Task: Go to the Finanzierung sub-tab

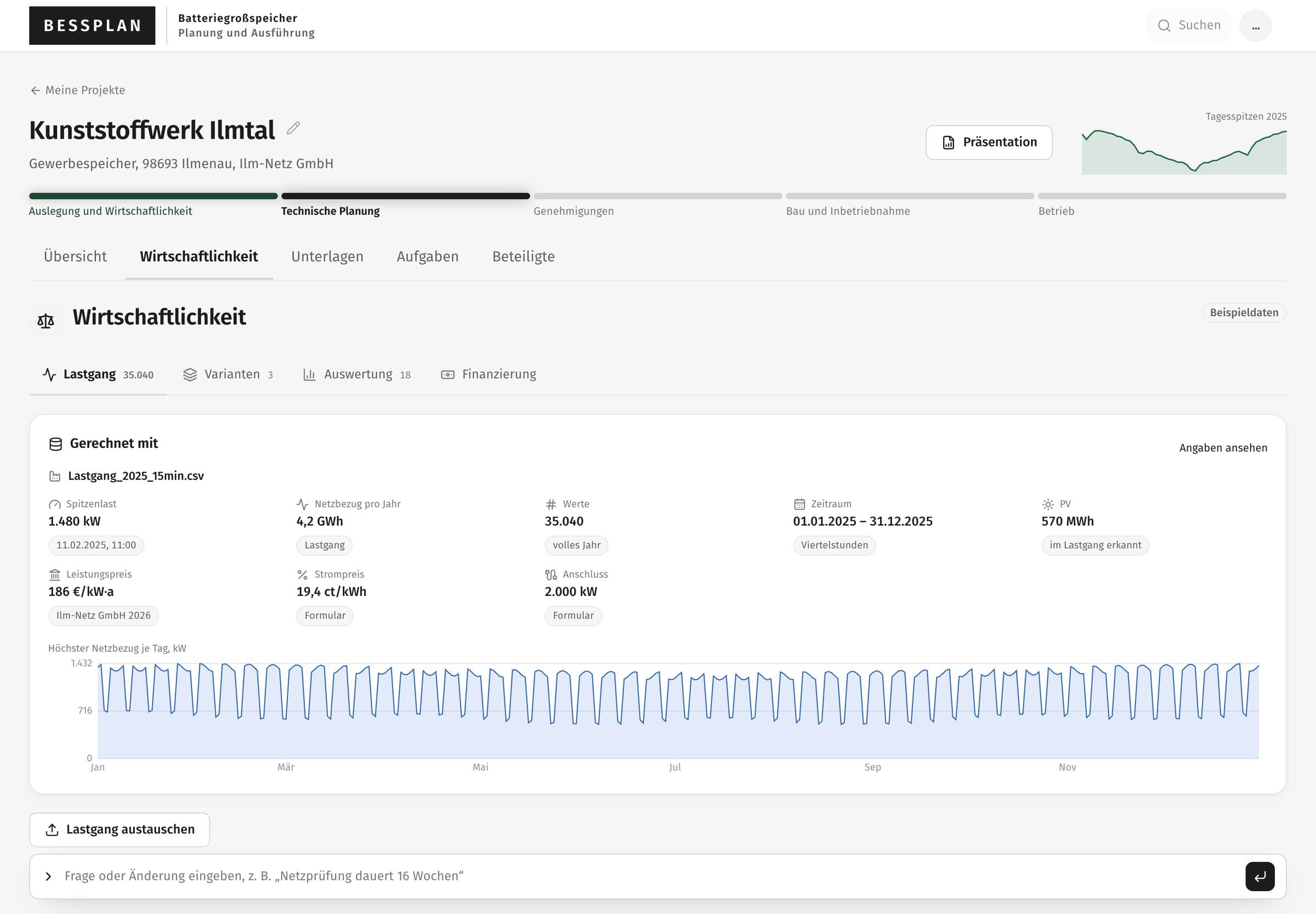Action: 488,374
